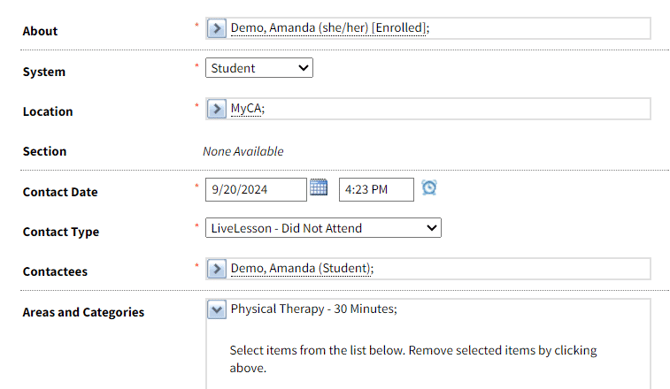This screenshot has height=389, width=670.
Task: Expand the Location field arrow button
Action: (x=217, y=109)
